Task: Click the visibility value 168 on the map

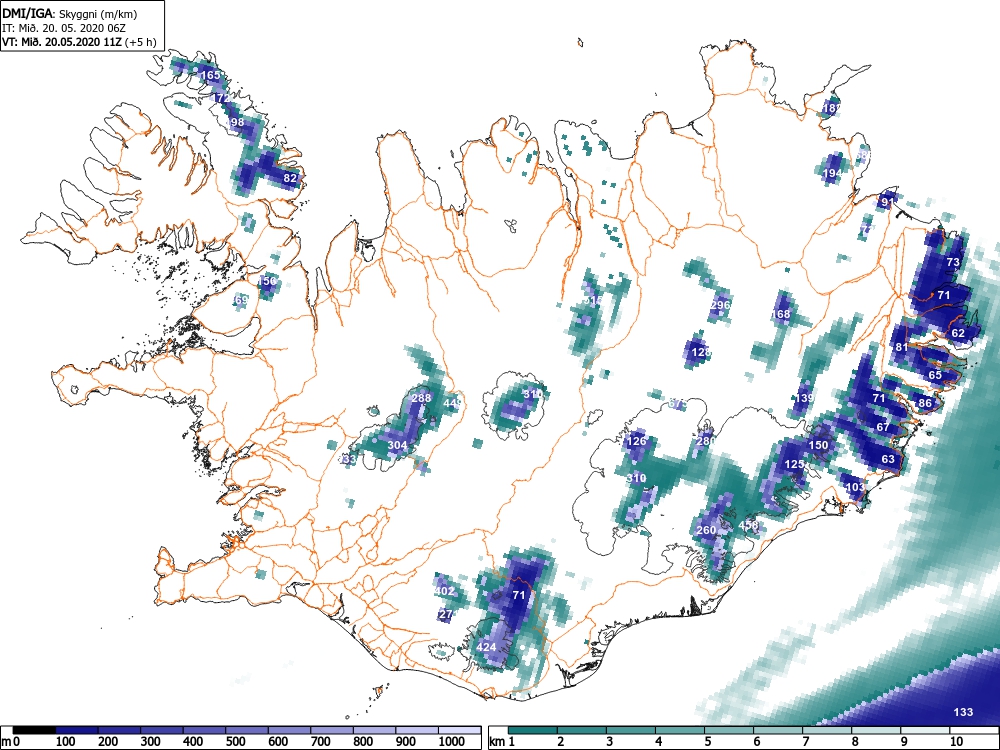Action: tap(781, 314)
